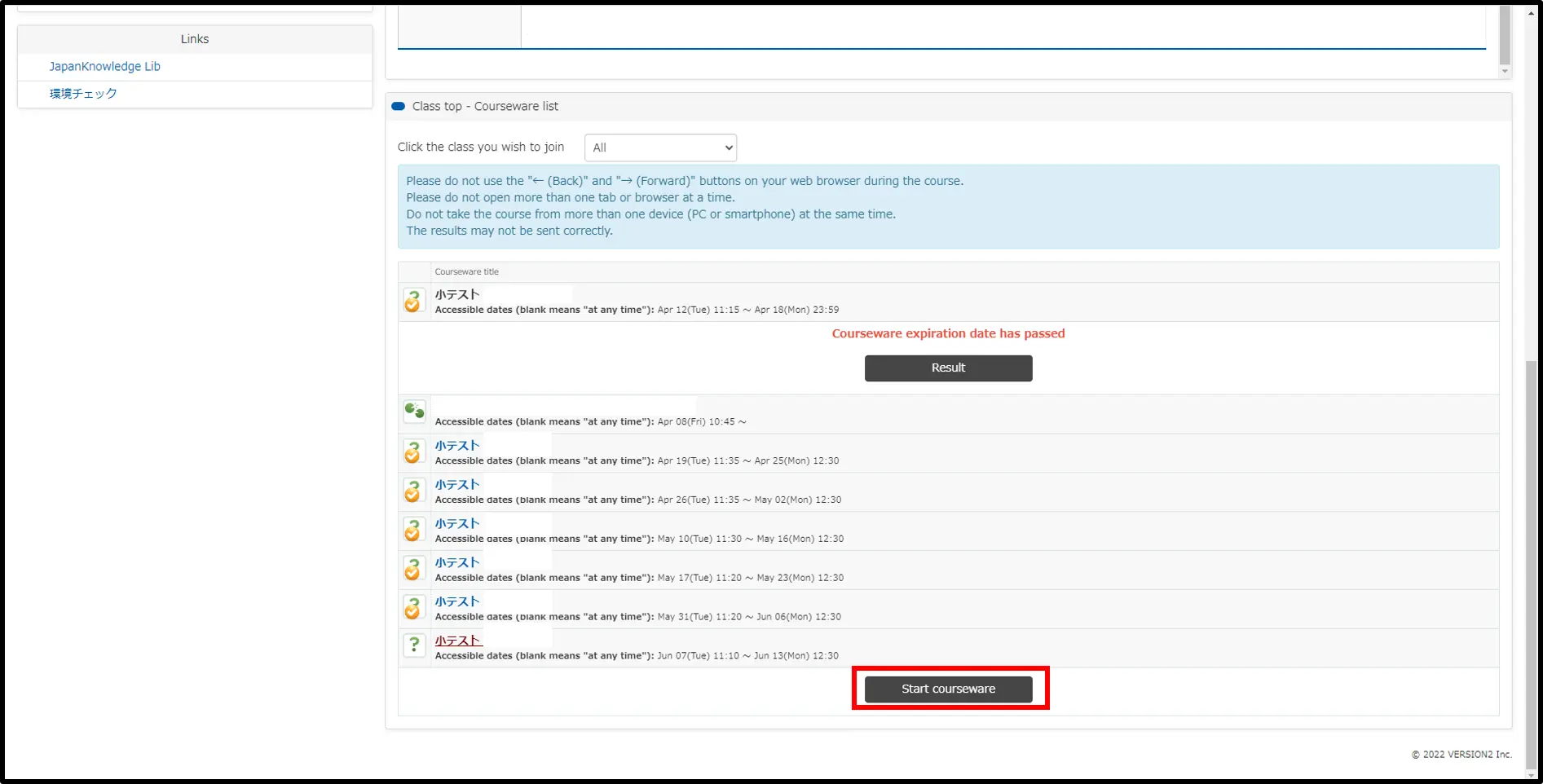Open the 小テスト title link dated May 31
The image size is (1543, 784).
(x=457, y=602)
